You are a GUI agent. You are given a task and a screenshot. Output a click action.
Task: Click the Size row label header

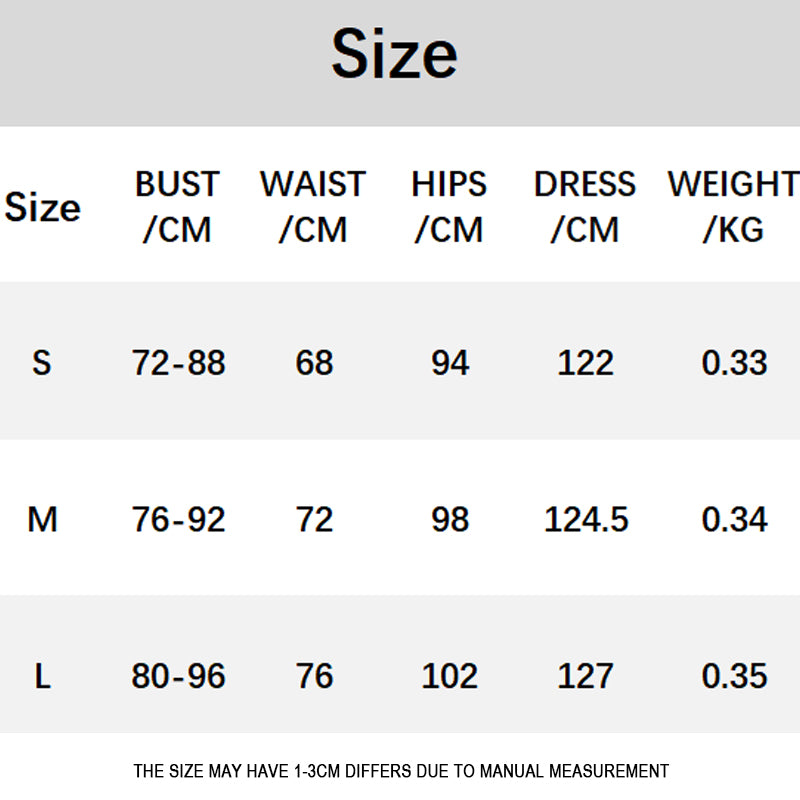coord(42,208)
